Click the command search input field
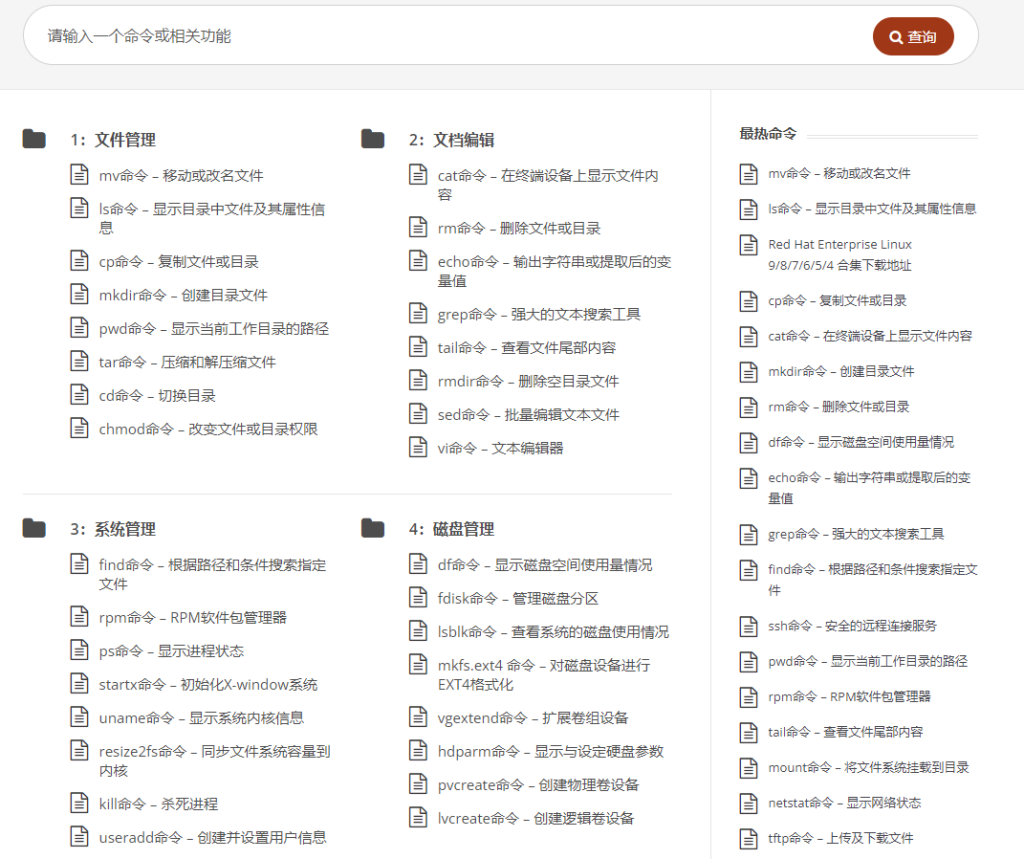This screenshot has height=859, width=1024. tap(400, 35)
